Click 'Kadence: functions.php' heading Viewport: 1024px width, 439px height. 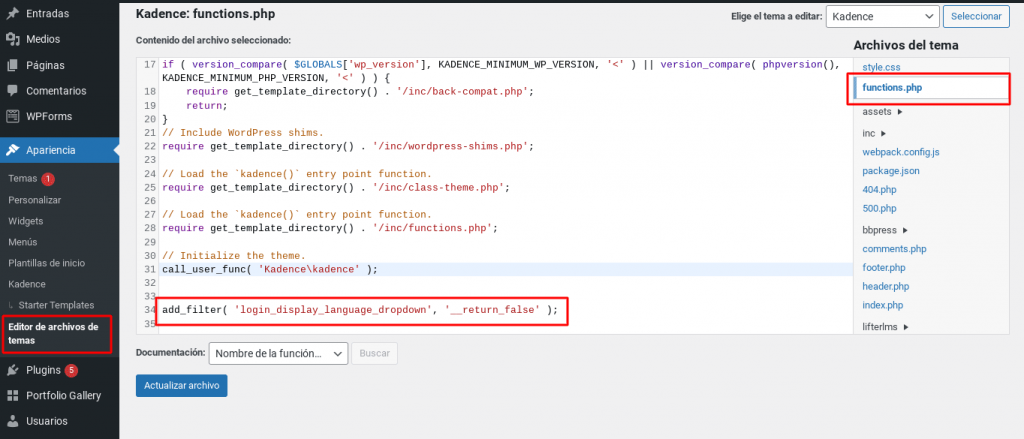click(x=206, y=13)
